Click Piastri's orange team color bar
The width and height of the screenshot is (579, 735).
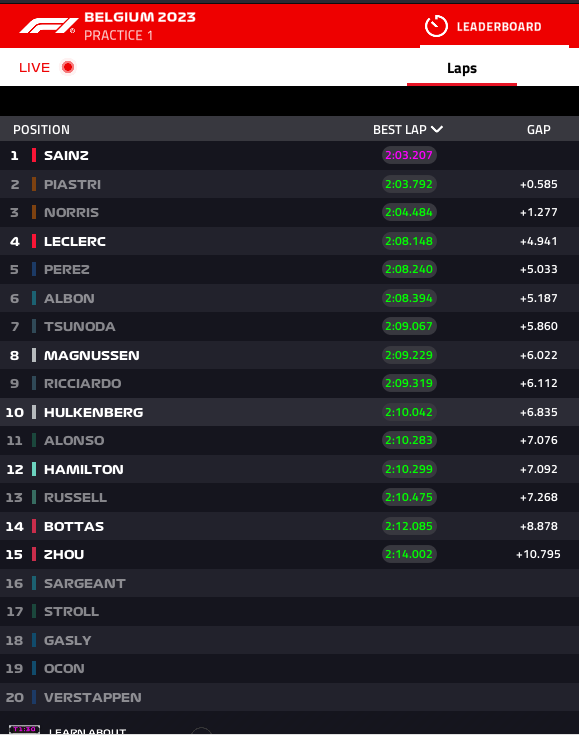point(34,184)
